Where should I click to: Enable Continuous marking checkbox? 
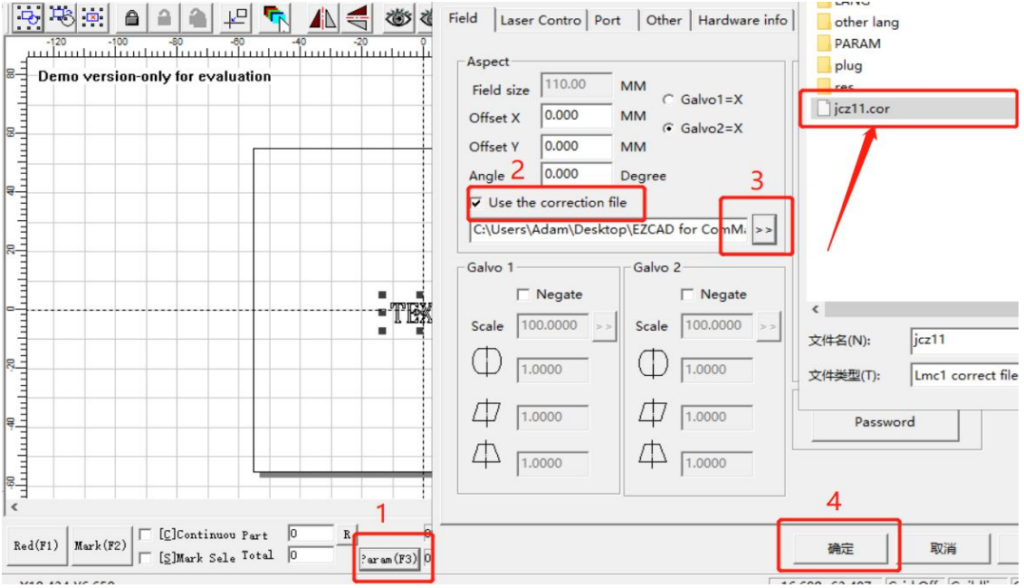[x=146, y=535]
